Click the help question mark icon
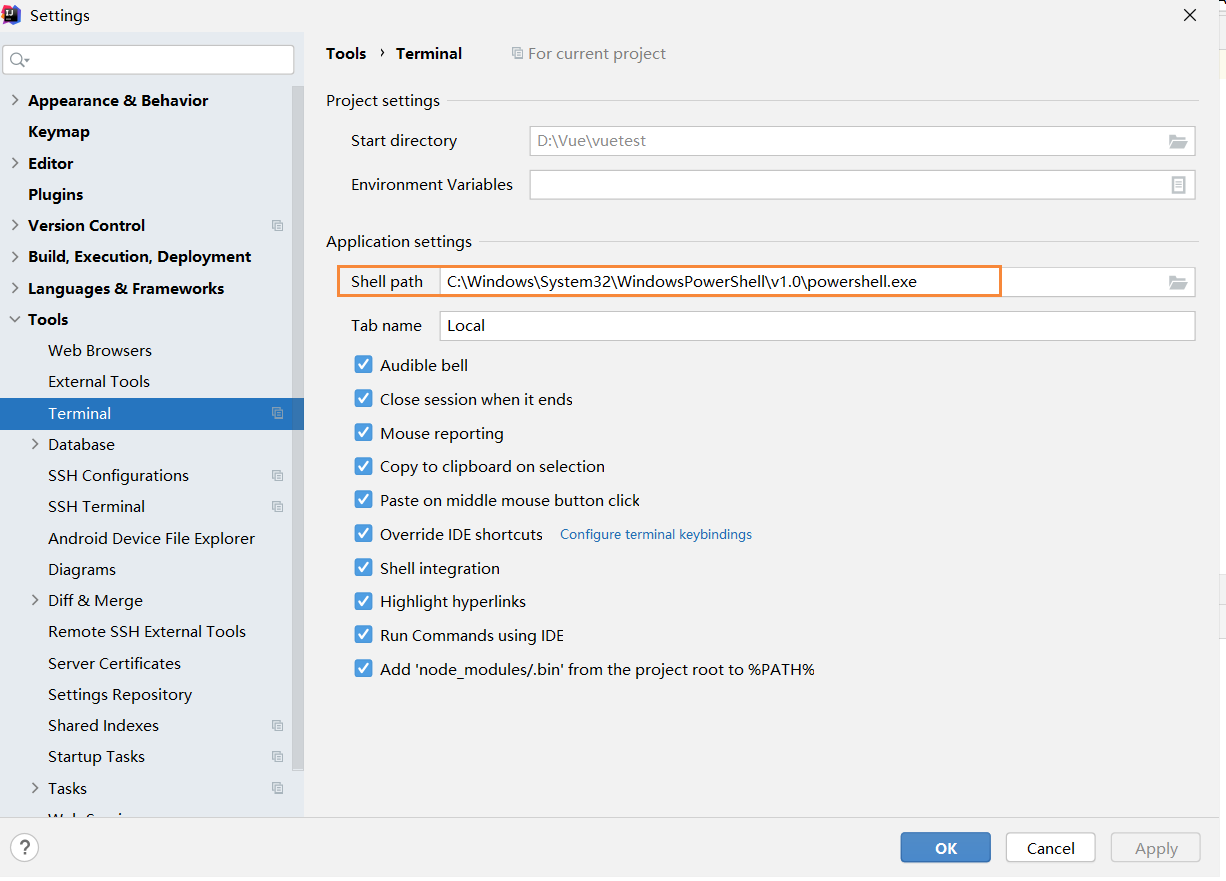1226x881 pixels. click(24, 848)
